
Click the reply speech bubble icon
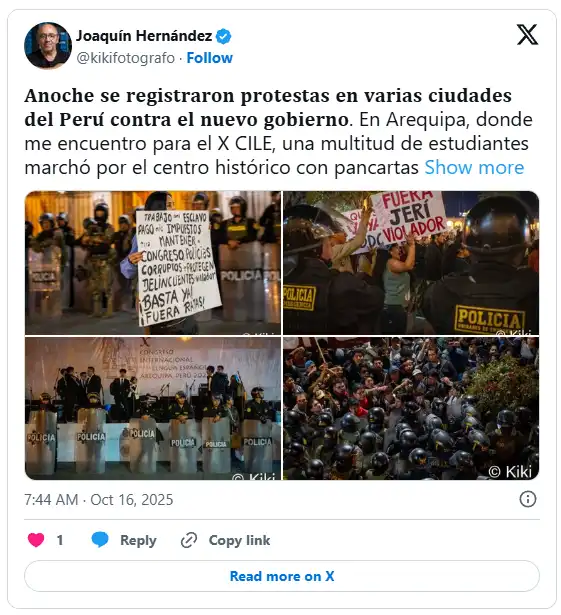pyautogui.click(x=100, y=540)
